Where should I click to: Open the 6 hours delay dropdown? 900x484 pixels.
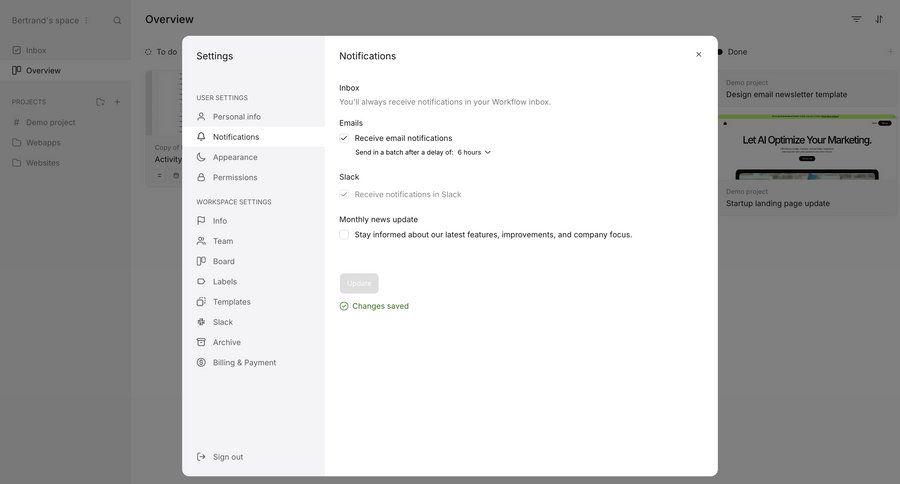(474, 152)
